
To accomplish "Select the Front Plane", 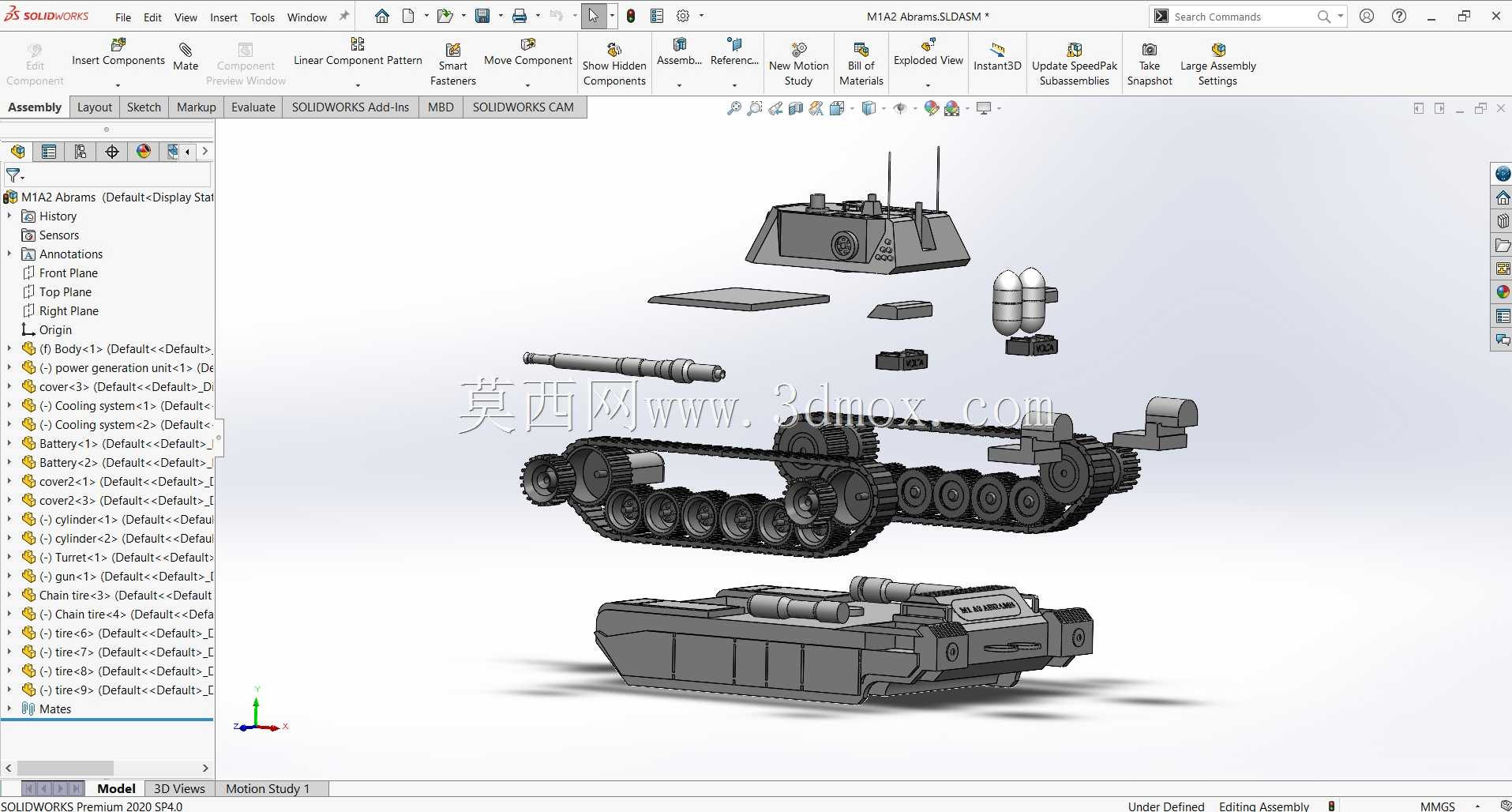I will 69,273.
